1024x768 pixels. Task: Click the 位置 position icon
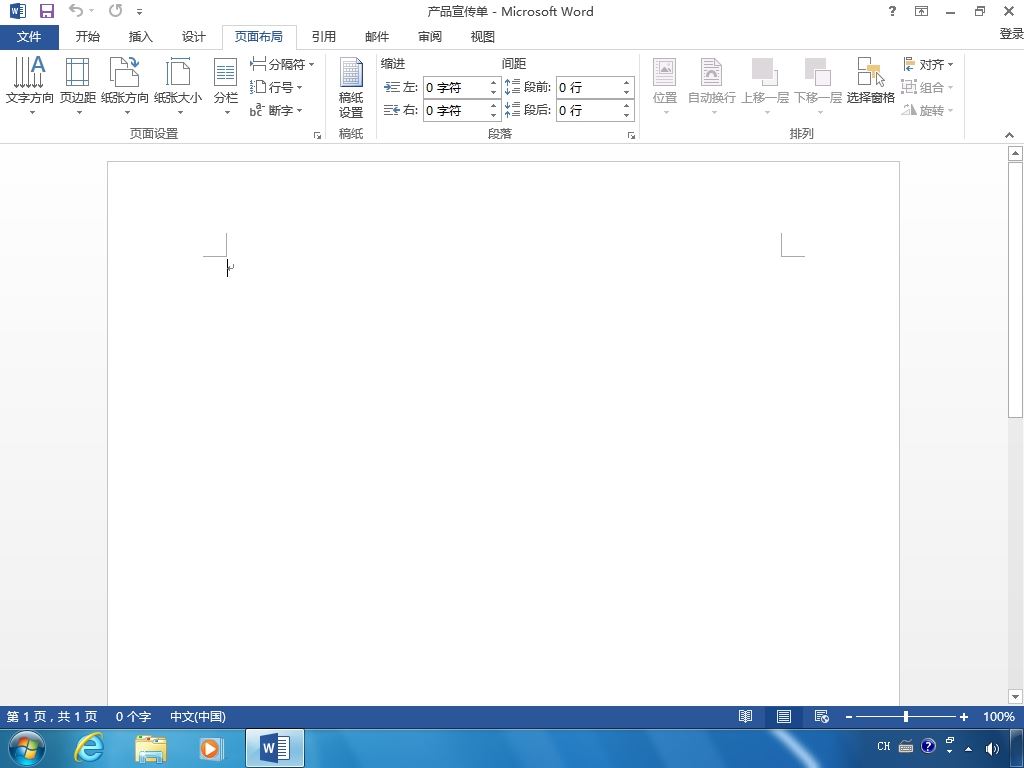[x=665, y=86]
